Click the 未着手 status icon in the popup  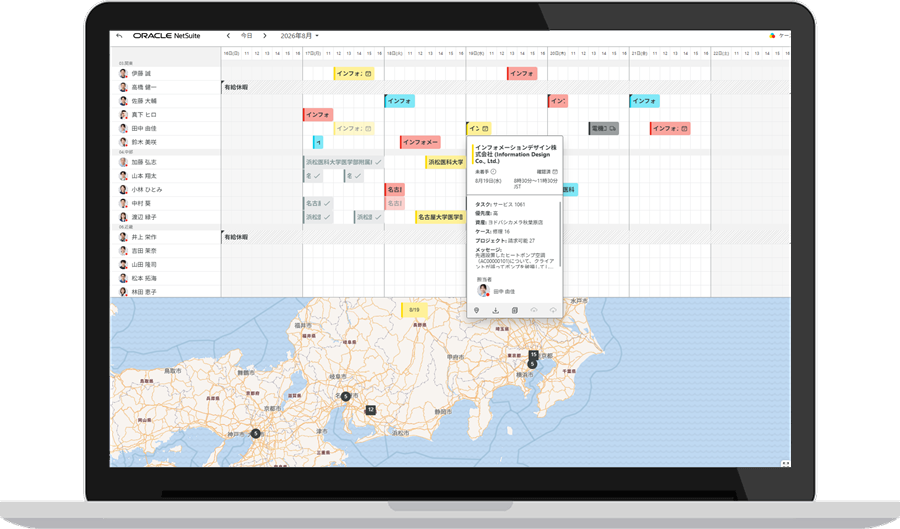[x=493, y=172]
